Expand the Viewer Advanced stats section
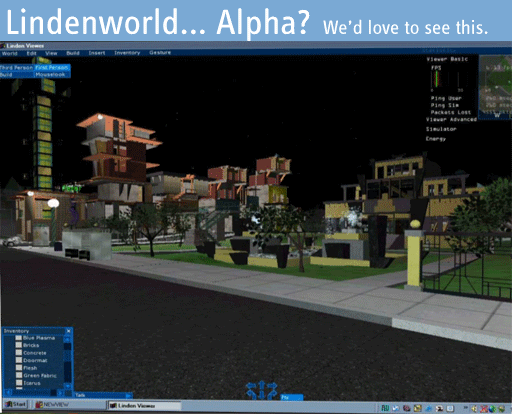Viewport: 512px width, 414px height. [x=451, y=119]
